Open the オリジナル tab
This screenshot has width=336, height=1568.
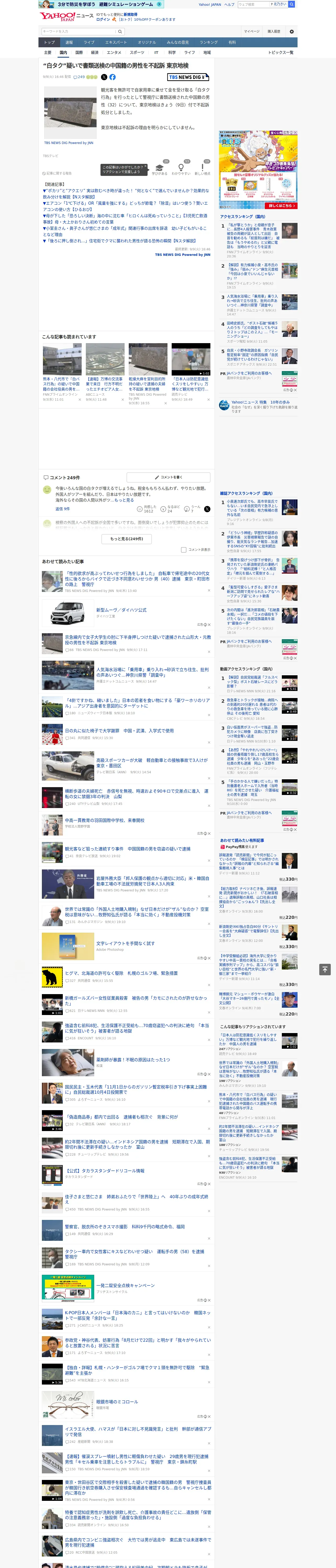coord(147,43)
